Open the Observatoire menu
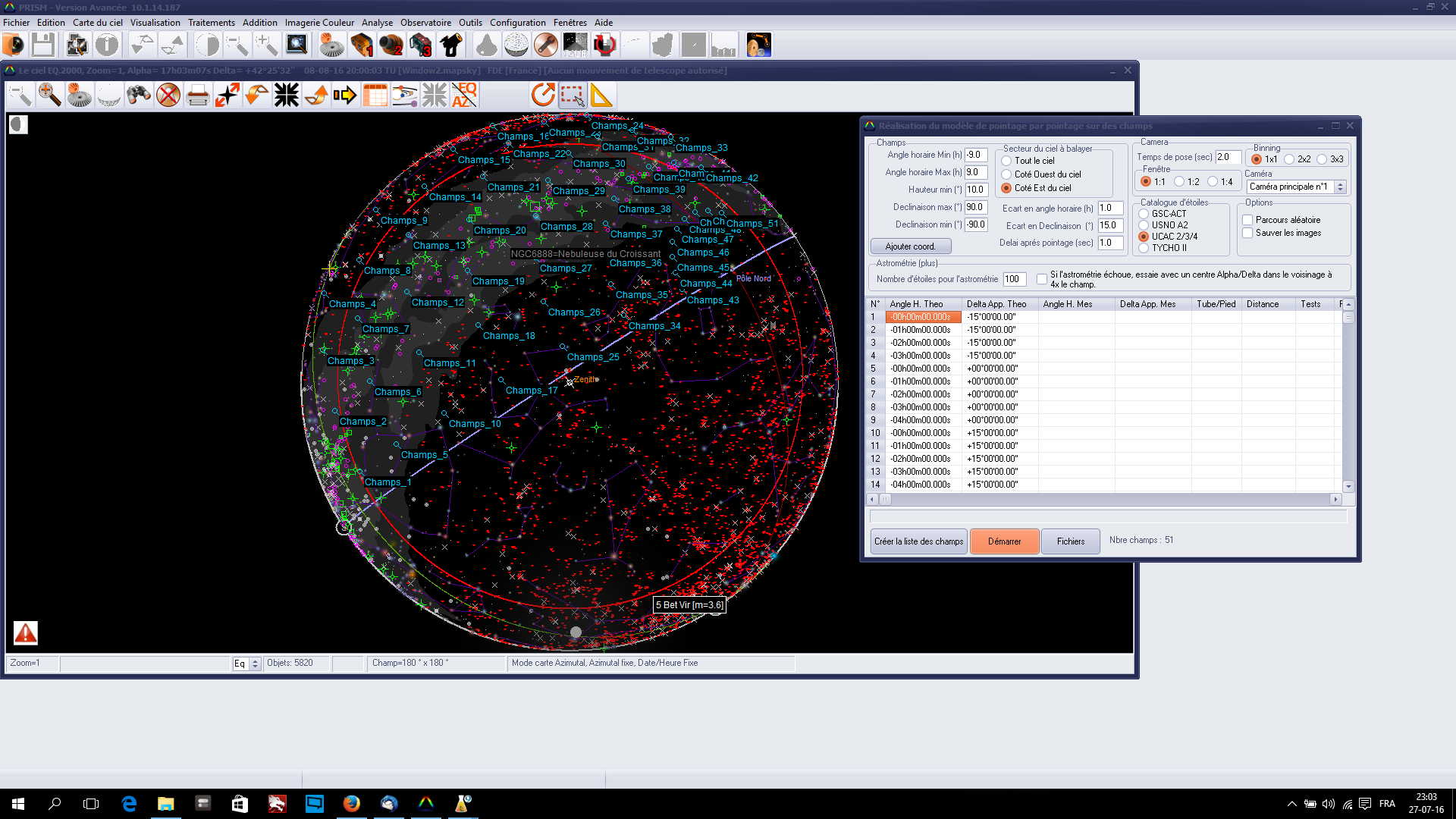 point(425,23)
